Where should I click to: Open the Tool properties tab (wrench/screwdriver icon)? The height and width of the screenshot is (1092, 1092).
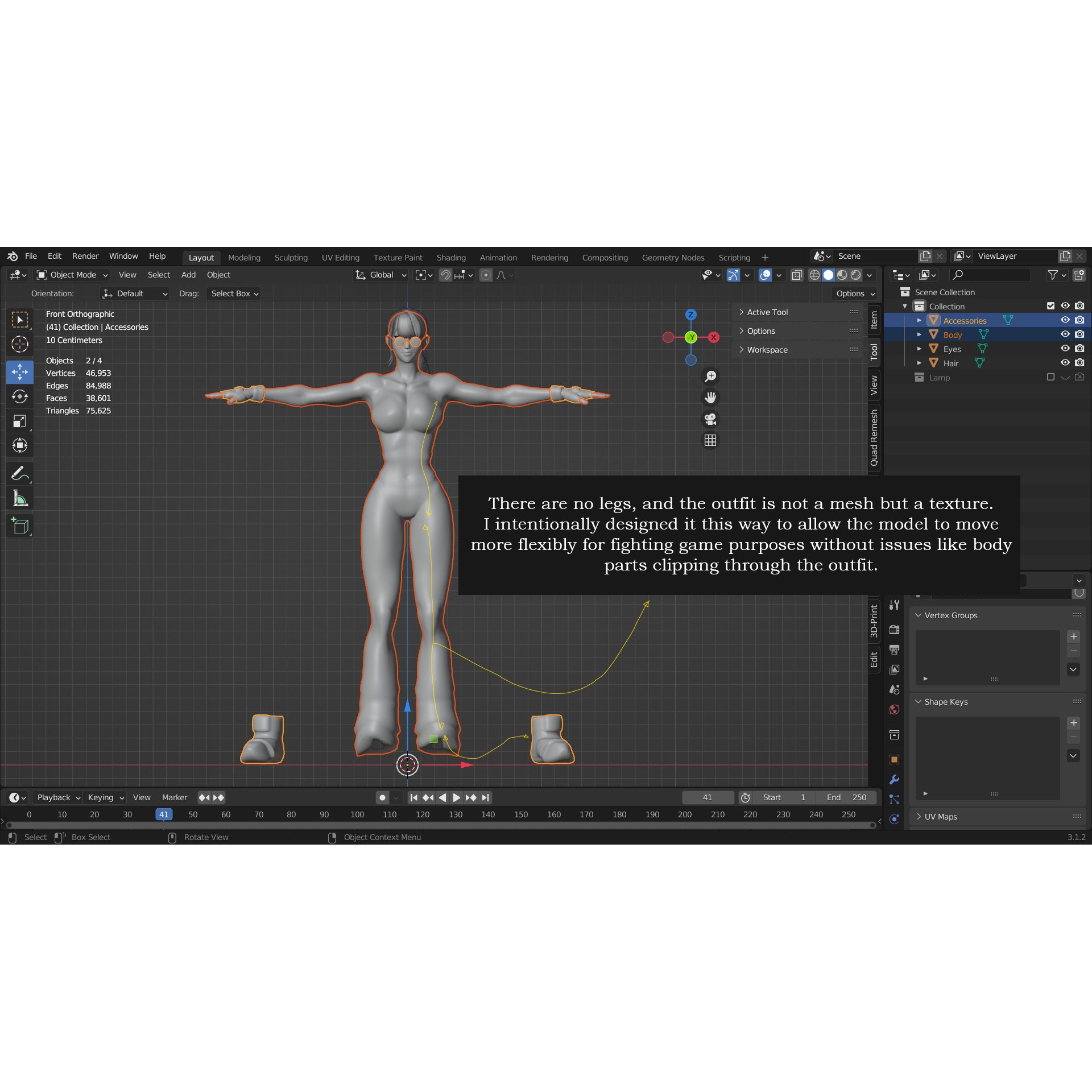[x=894, y=605]
